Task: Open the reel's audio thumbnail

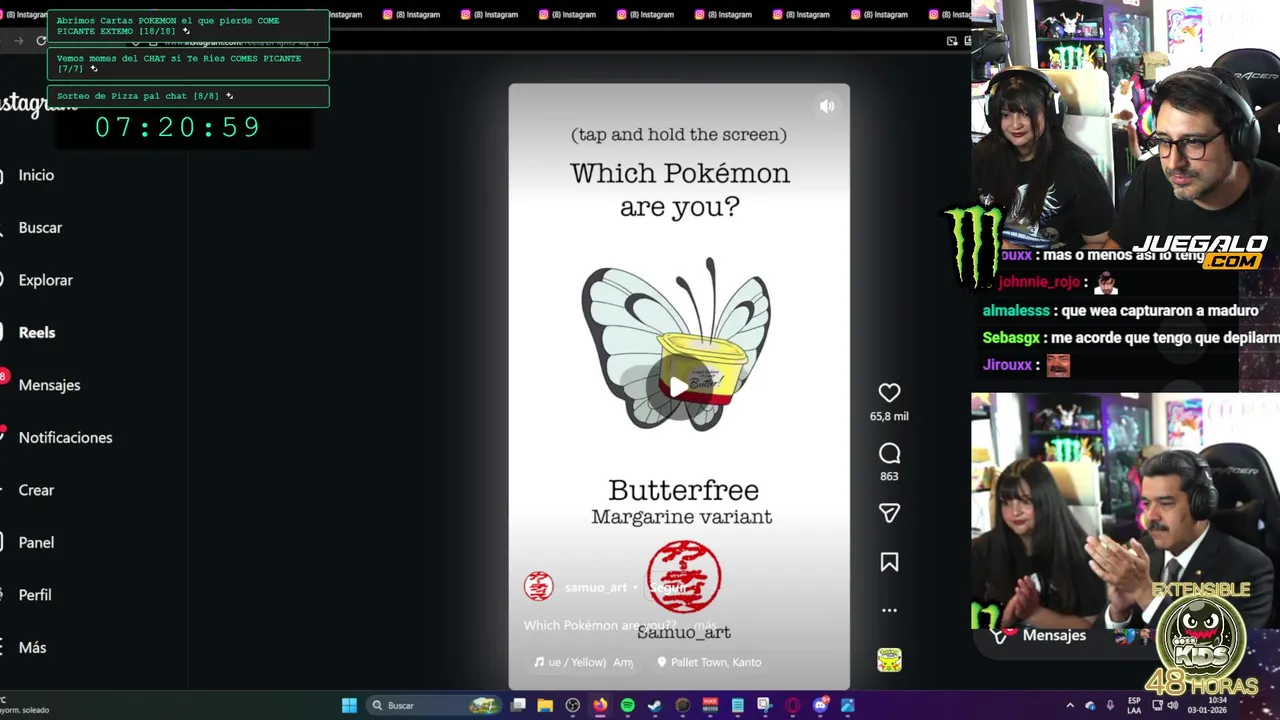Action: click(x=889, y=660)
